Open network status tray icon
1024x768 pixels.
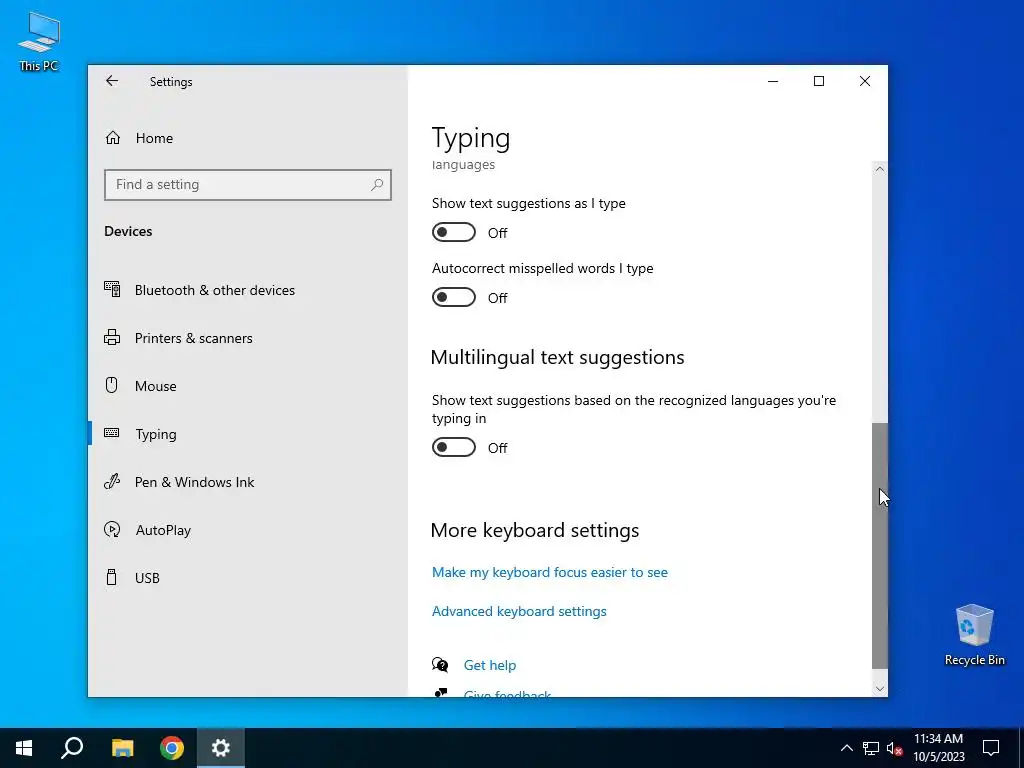(871, 748)
